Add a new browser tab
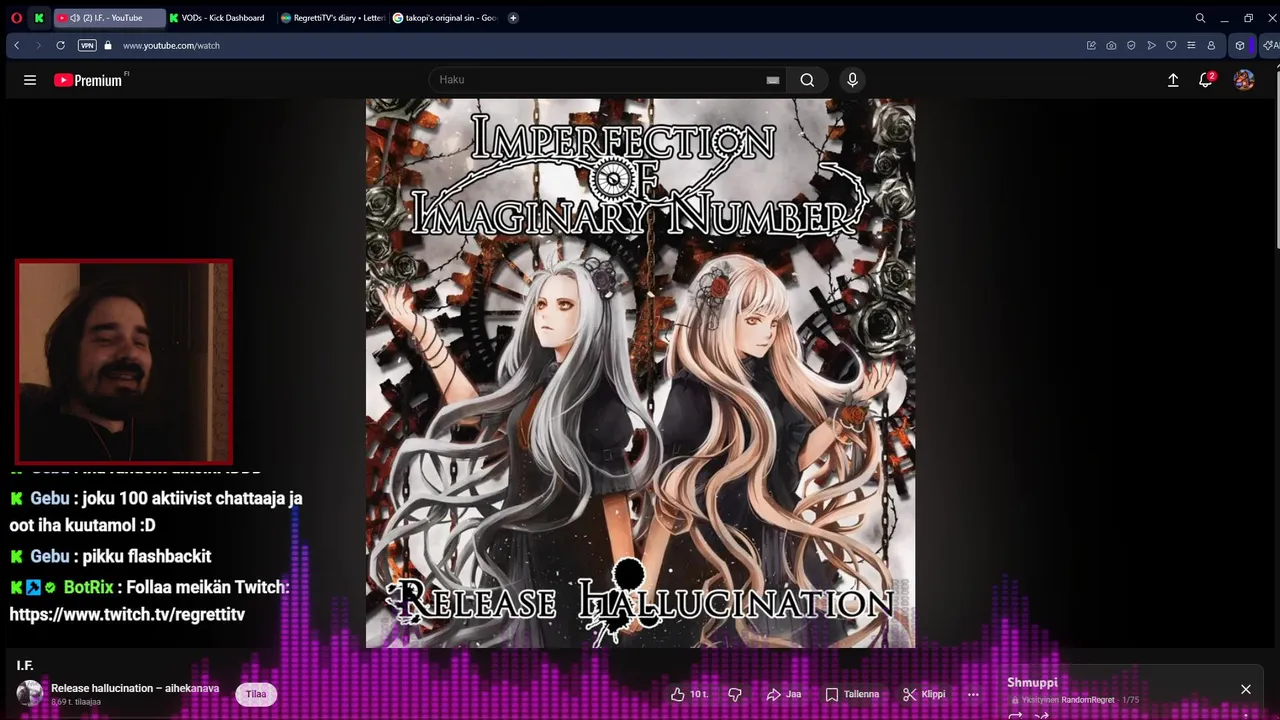The image size is (1280, 720). (x=513, y=18)
